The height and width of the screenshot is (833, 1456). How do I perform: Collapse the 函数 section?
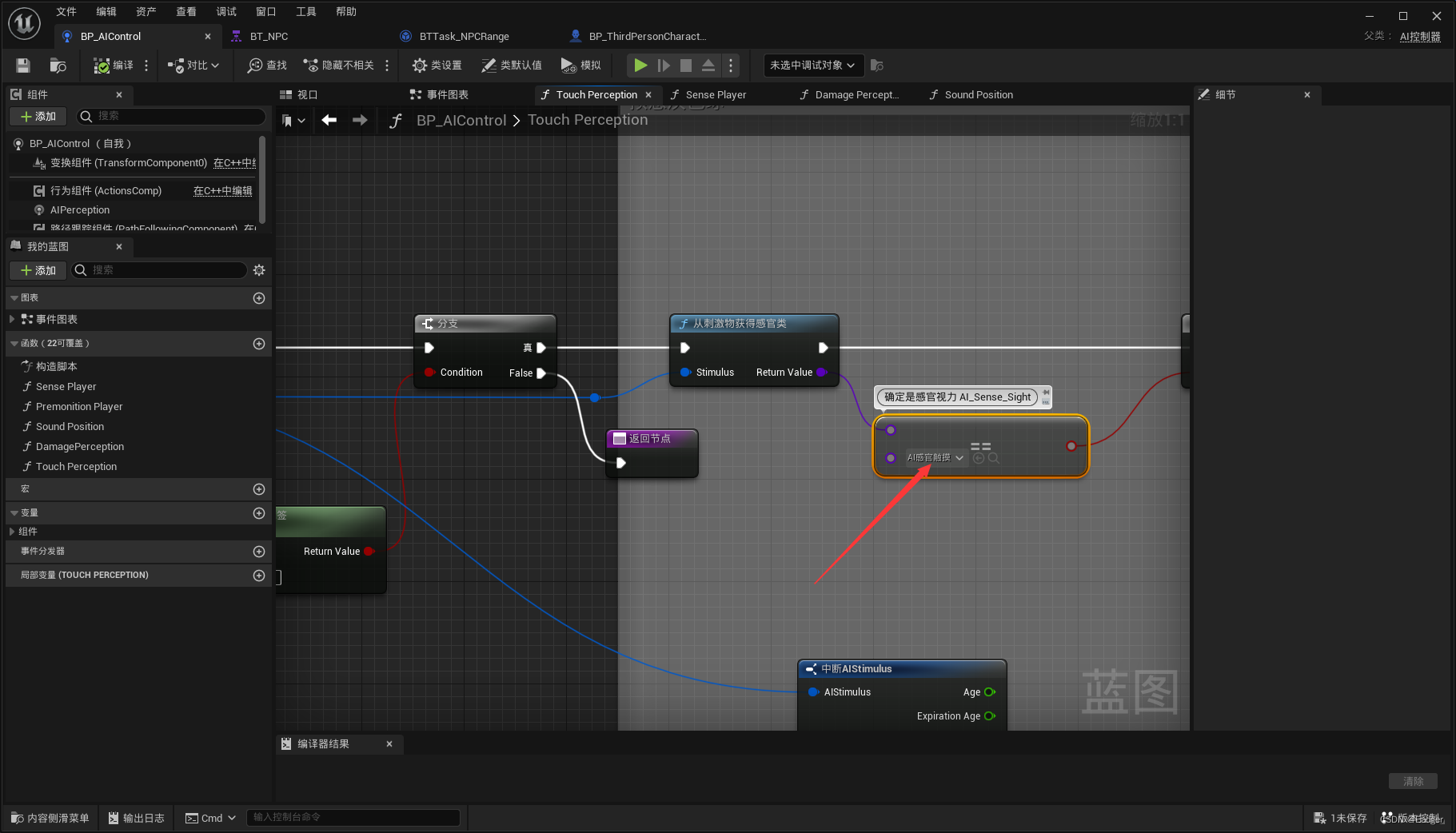tap(14, 344)
